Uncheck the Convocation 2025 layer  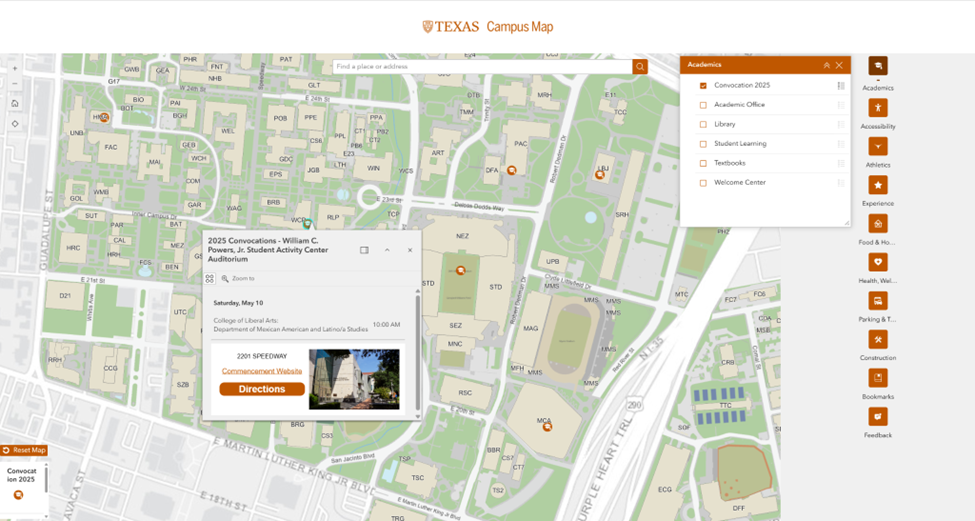(703, 86)
